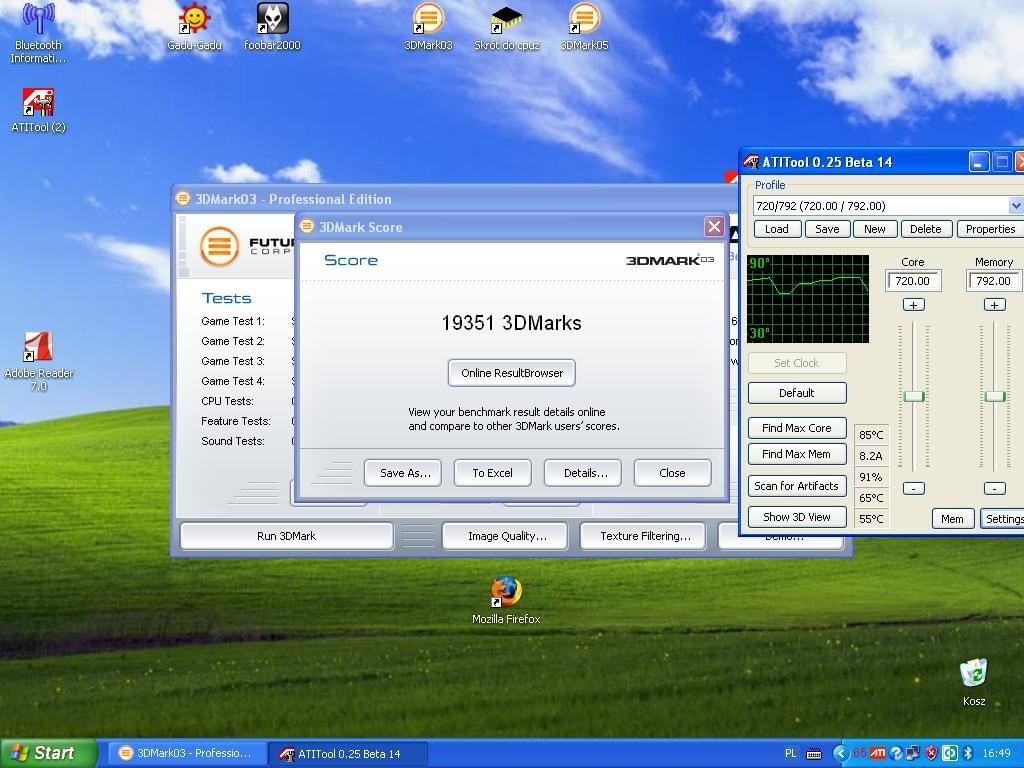Click the blue question mark tray icon
The image size is (1024, 768).
click(895, 753)
